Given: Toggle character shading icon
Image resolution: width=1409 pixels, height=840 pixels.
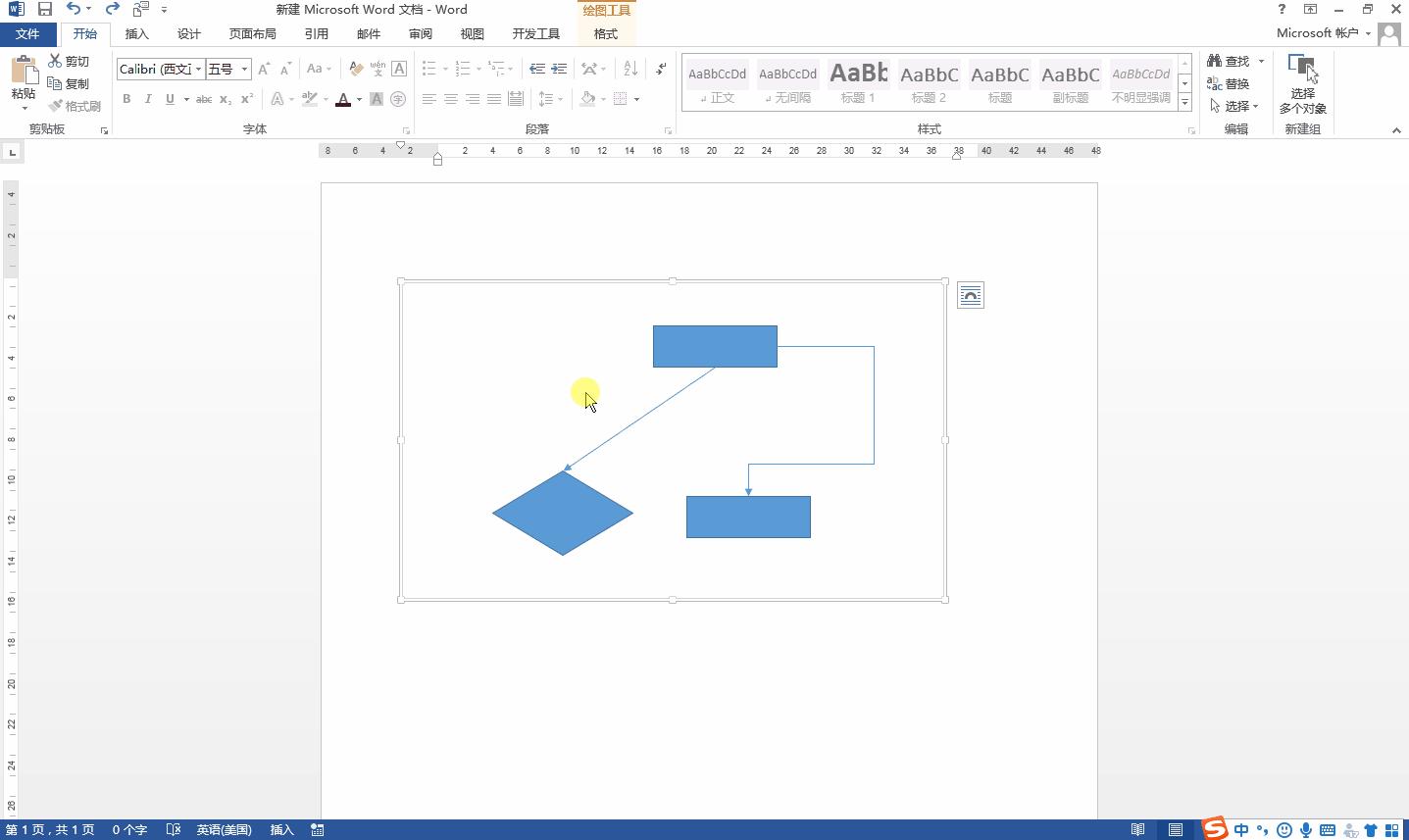Looking at the screenshot, I should tap(377, 99).
